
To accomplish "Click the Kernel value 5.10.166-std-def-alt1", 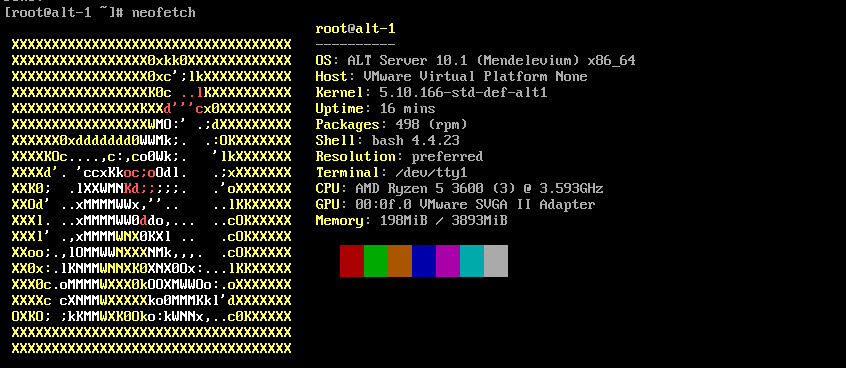I will tap(463, 93).
